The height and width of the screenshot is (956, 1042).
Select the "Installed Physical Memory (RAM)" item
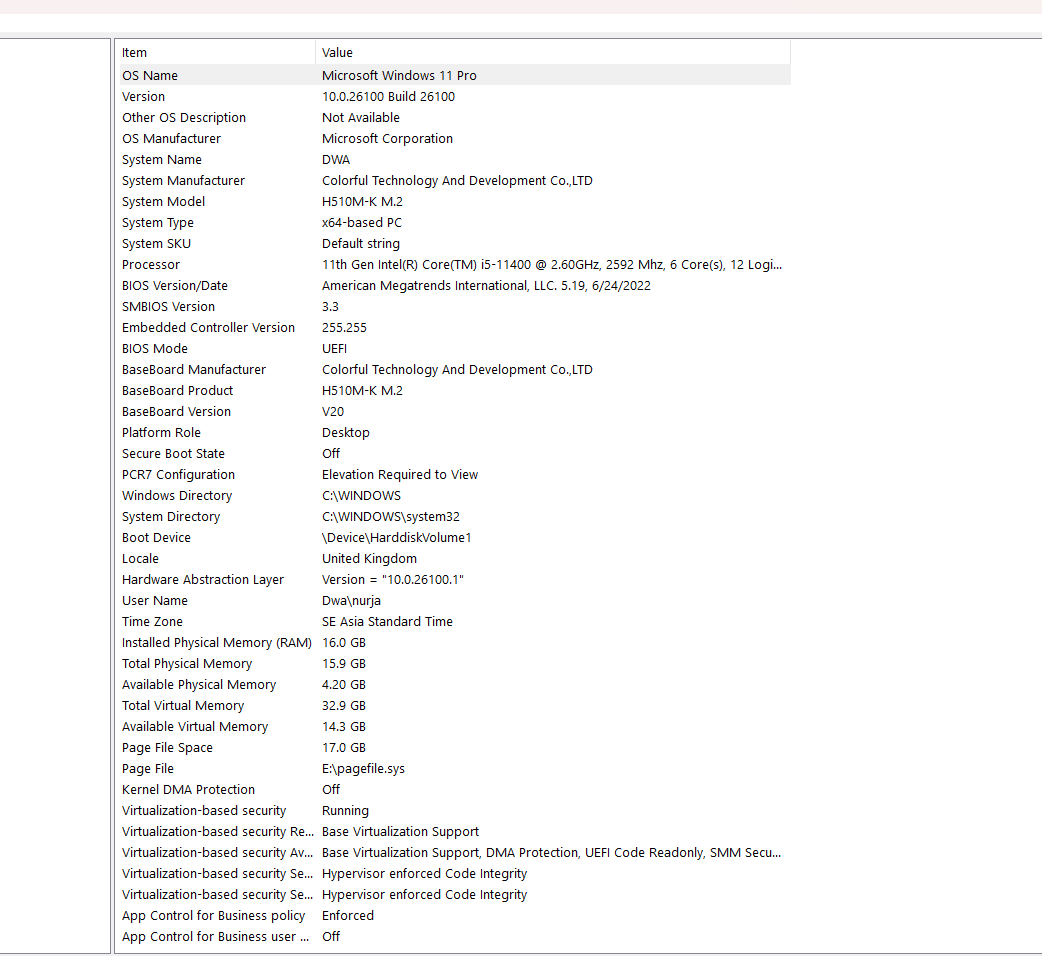217,643
